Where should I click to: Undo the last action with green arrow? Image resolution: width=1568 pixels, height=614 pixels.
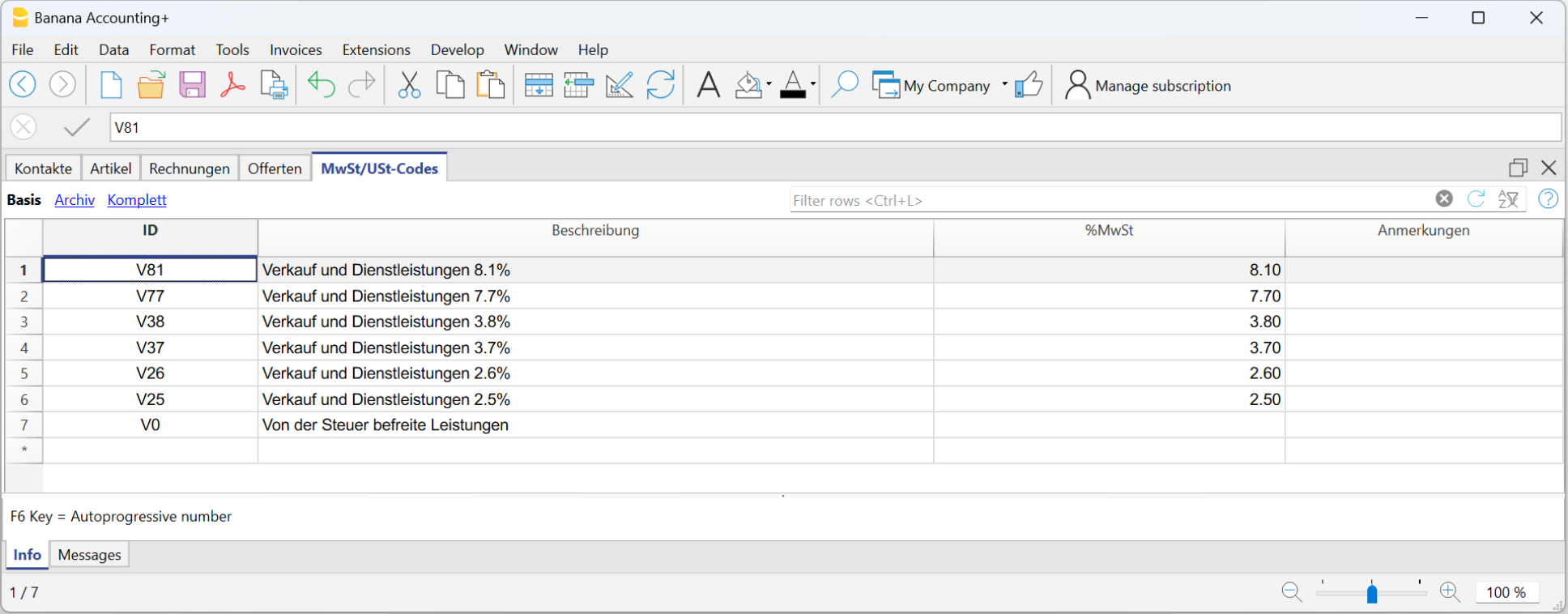point(321,84)
